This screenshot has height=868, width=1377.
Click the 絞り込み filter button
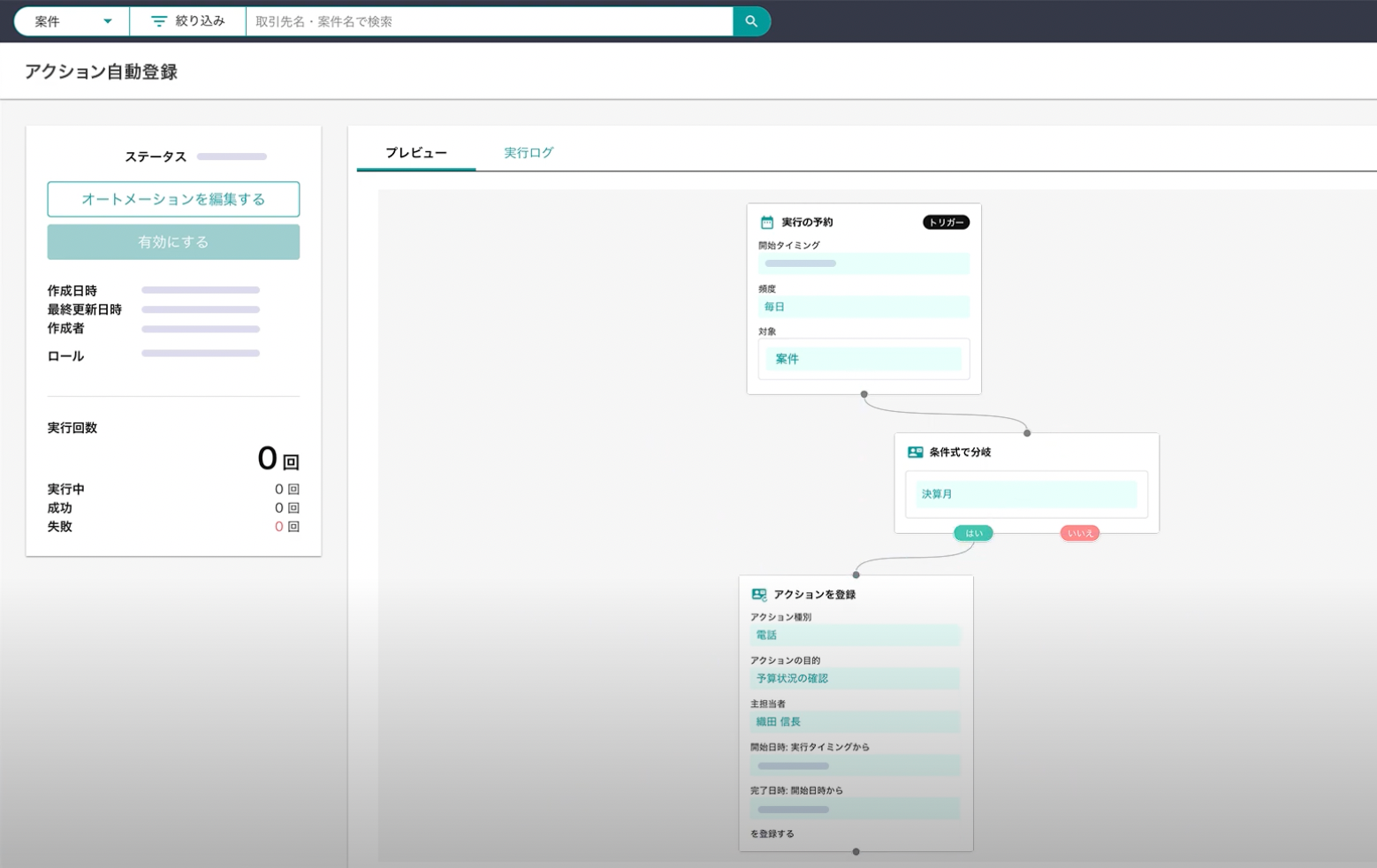point(187,21)
